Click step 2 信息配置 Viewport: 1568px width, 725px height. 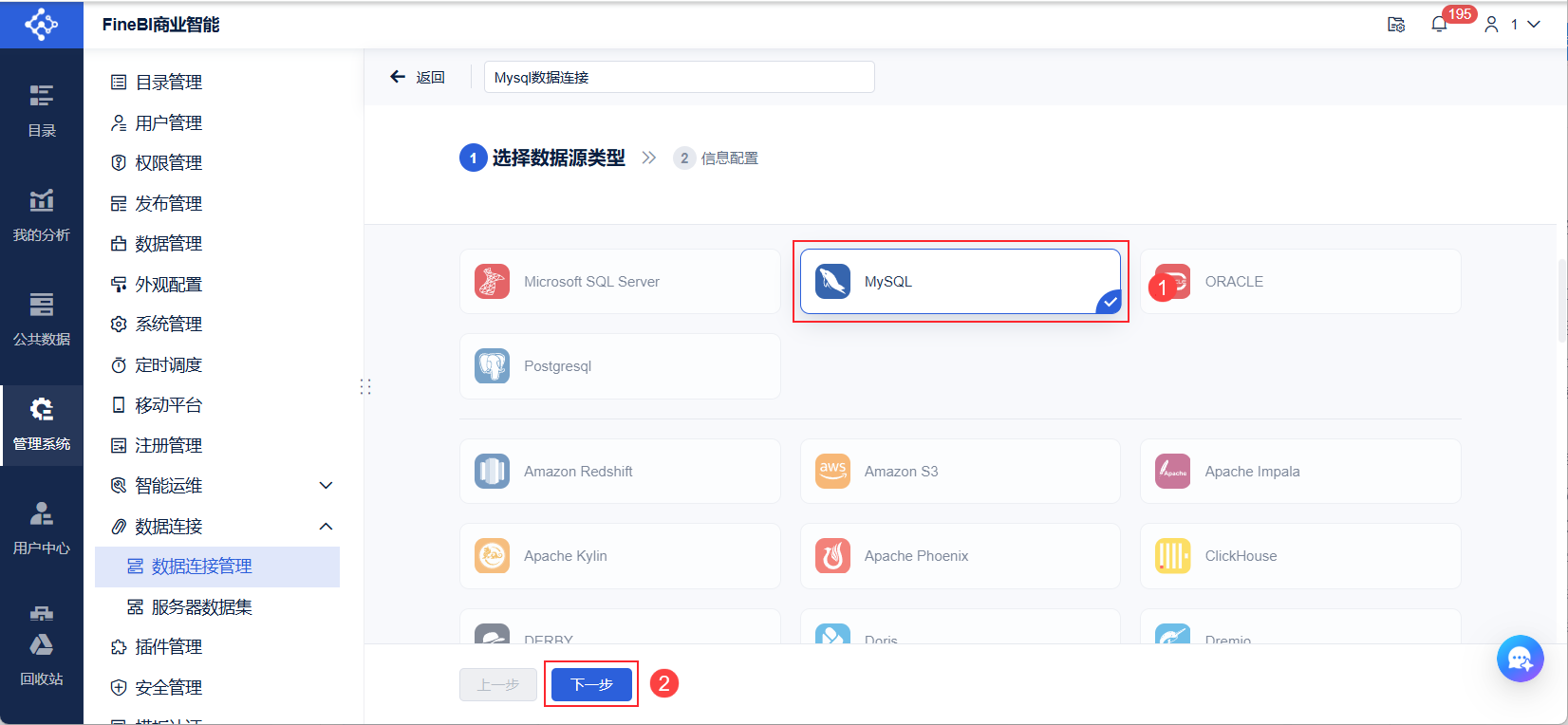pos(716,158)
